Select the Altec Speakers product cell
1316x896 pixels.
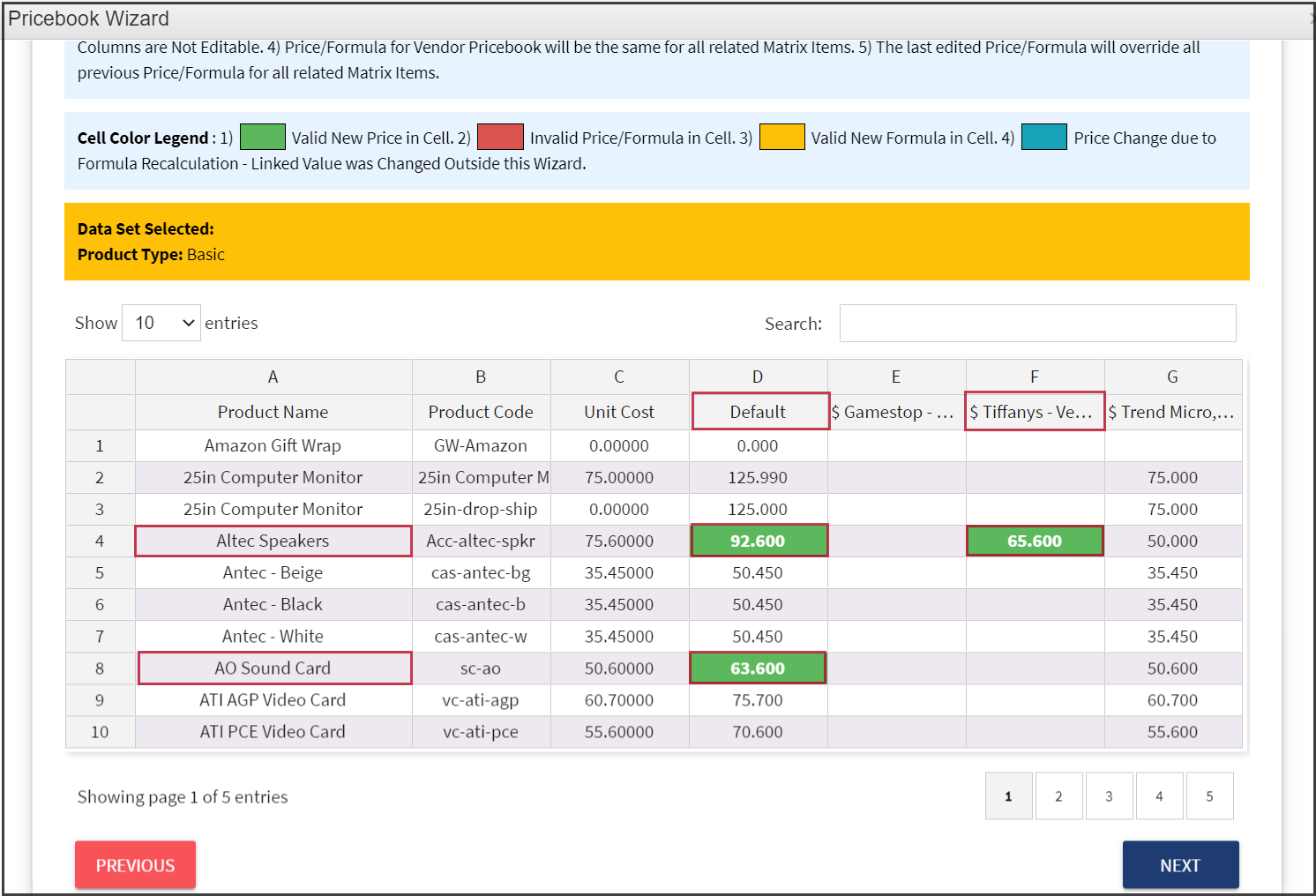273,541
